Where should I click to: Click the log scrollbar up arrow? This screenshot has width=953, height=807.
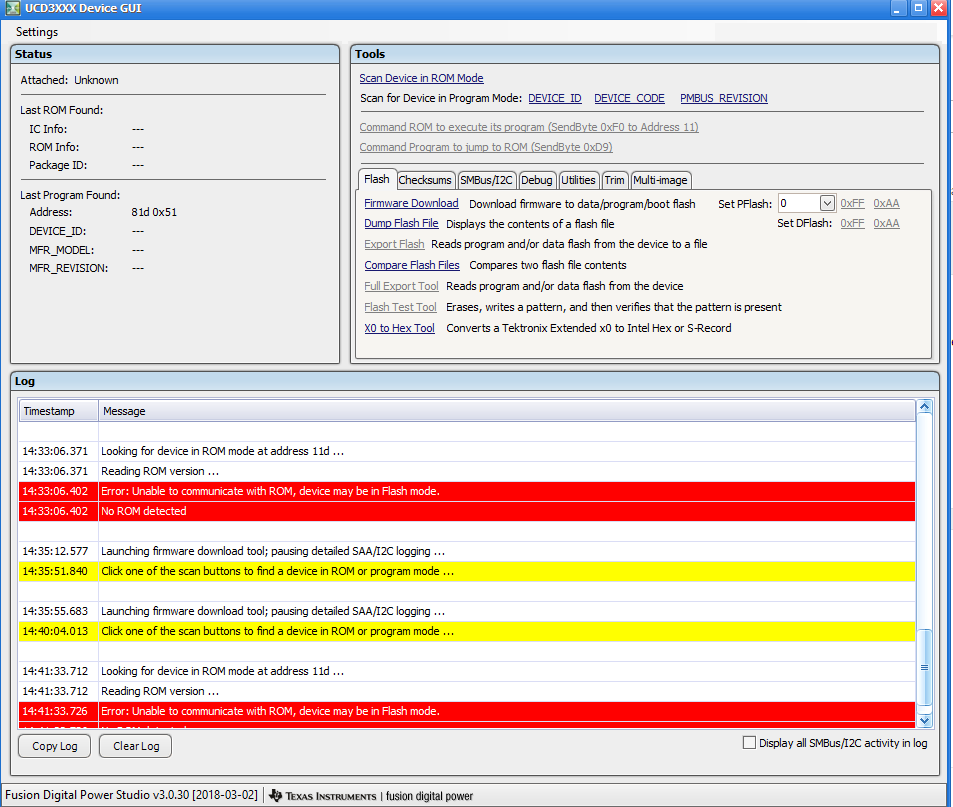pyautogui.click(x=924, y=407)
